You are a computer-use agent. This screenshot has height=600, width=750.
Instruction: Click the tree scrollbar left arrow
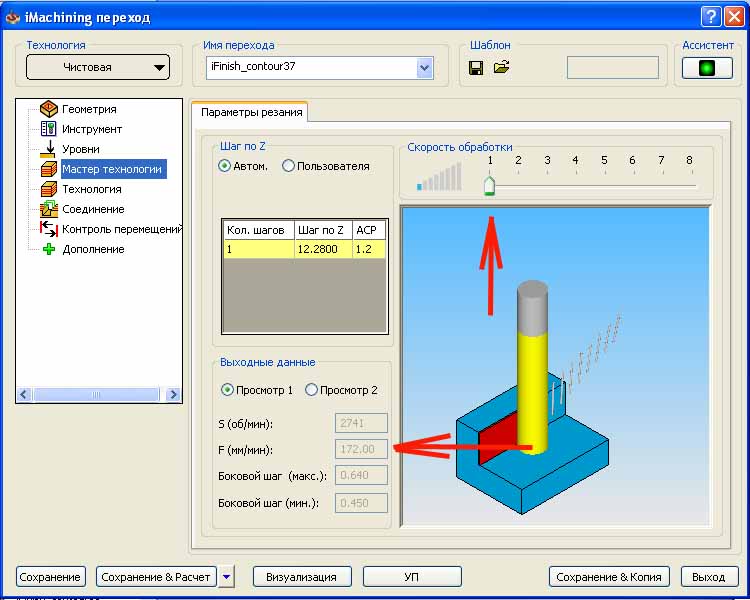pyautogui.click(x=23, y=394)
